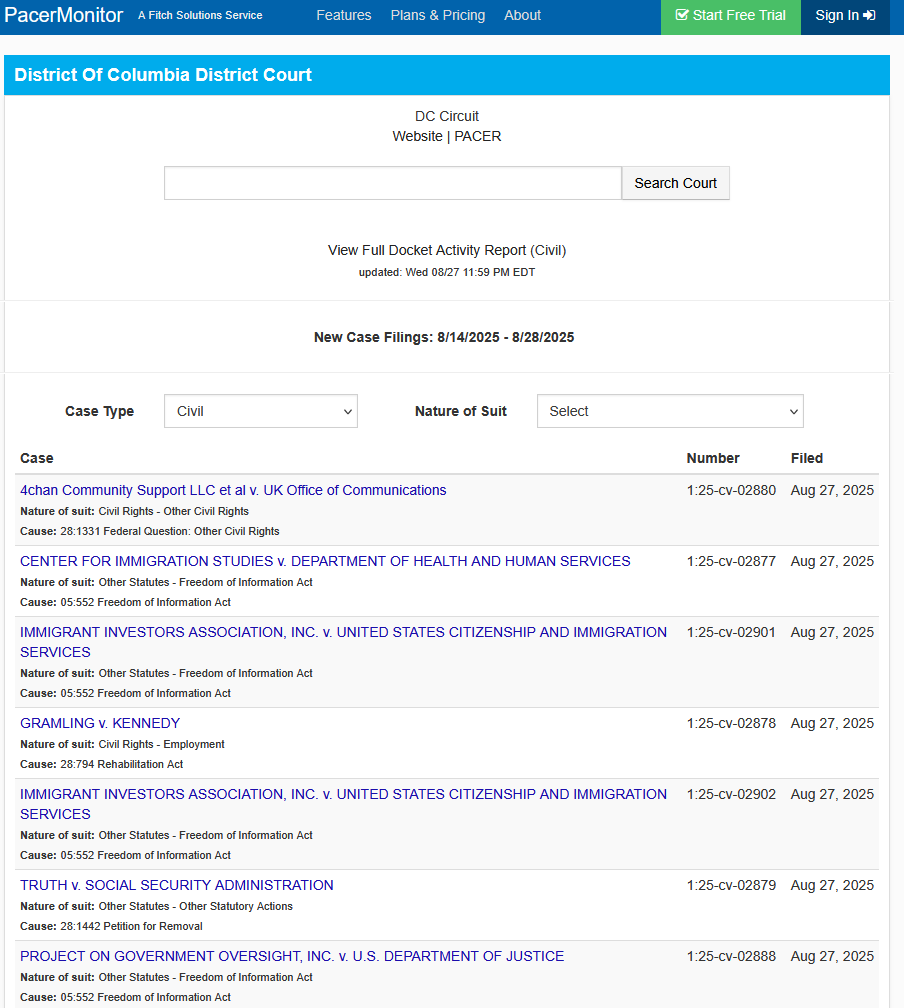Open the PACER link
904x1008 pixels.
point(478,136)
